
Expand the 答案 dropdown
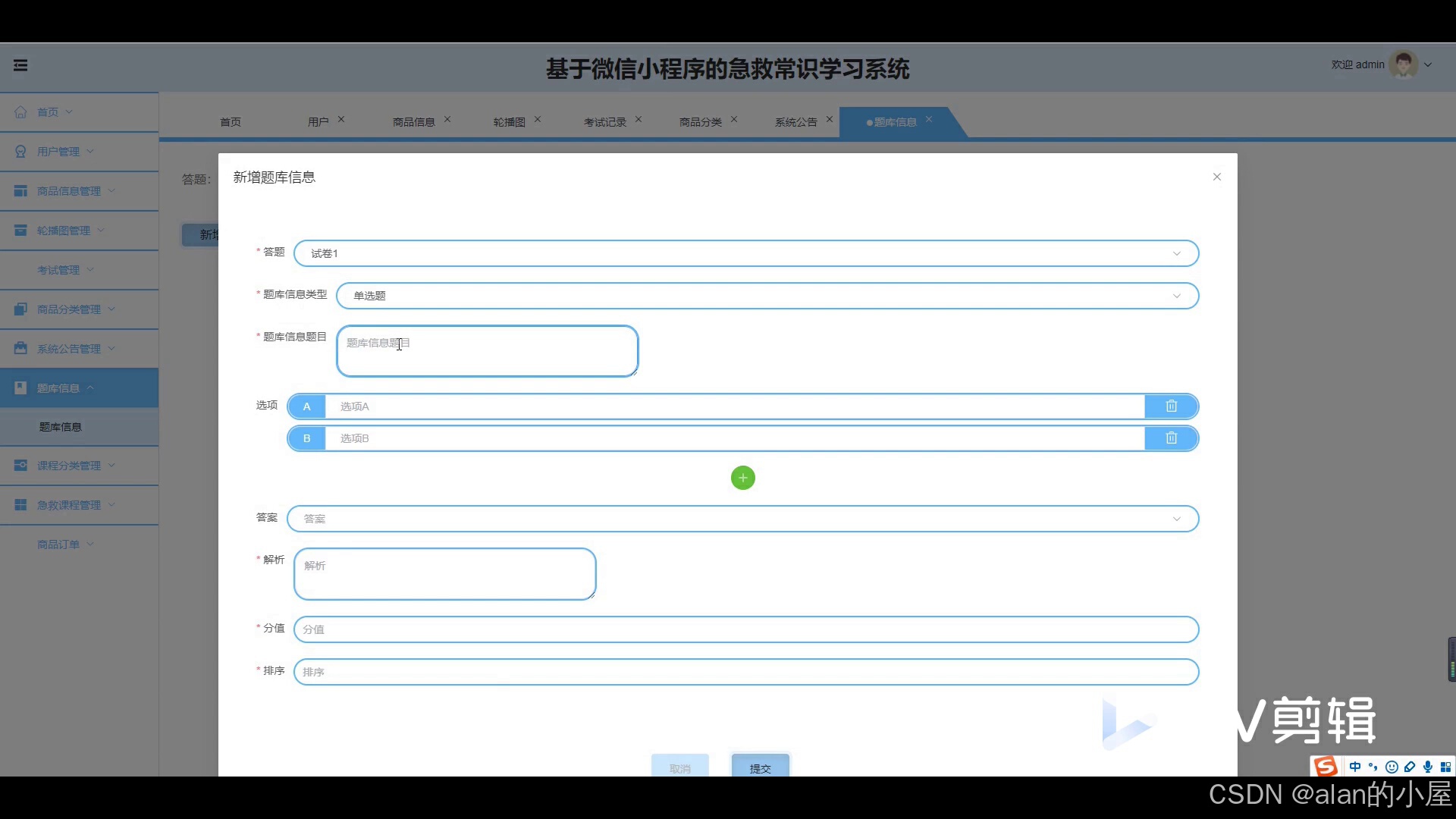(742, 519)
